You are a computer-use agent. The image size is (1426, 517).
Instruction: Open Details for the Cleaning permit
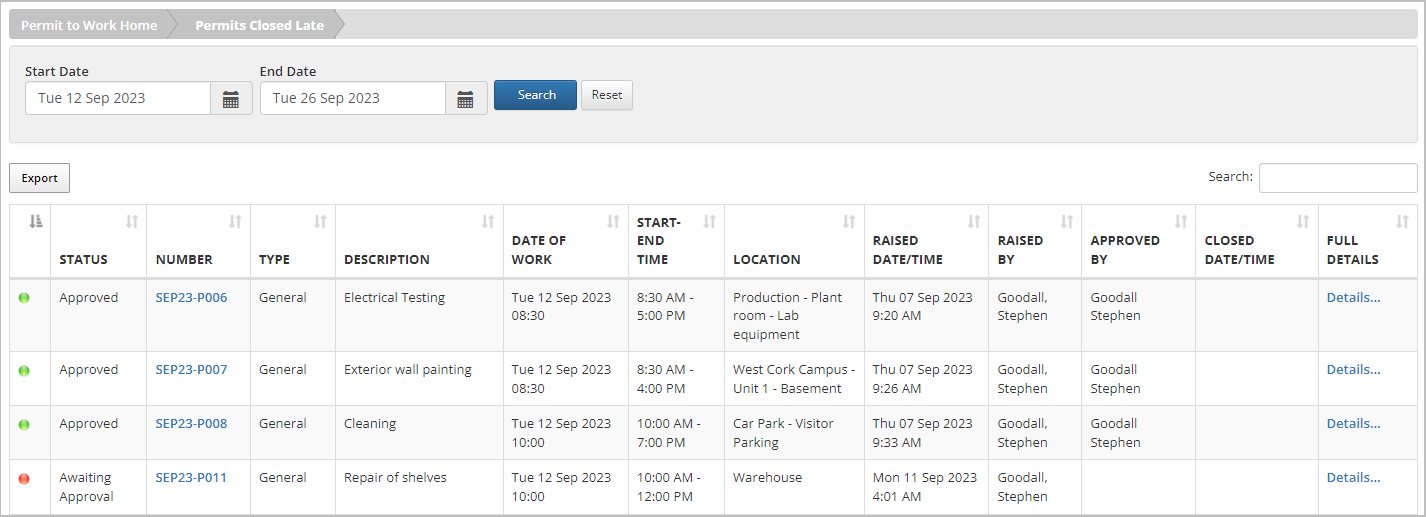pos(1353,423)
